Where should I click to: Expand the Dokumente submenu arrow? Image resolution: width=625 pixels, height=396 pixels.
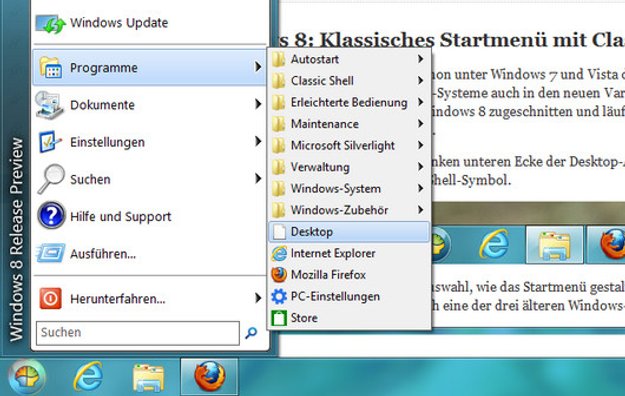[258, 104]
